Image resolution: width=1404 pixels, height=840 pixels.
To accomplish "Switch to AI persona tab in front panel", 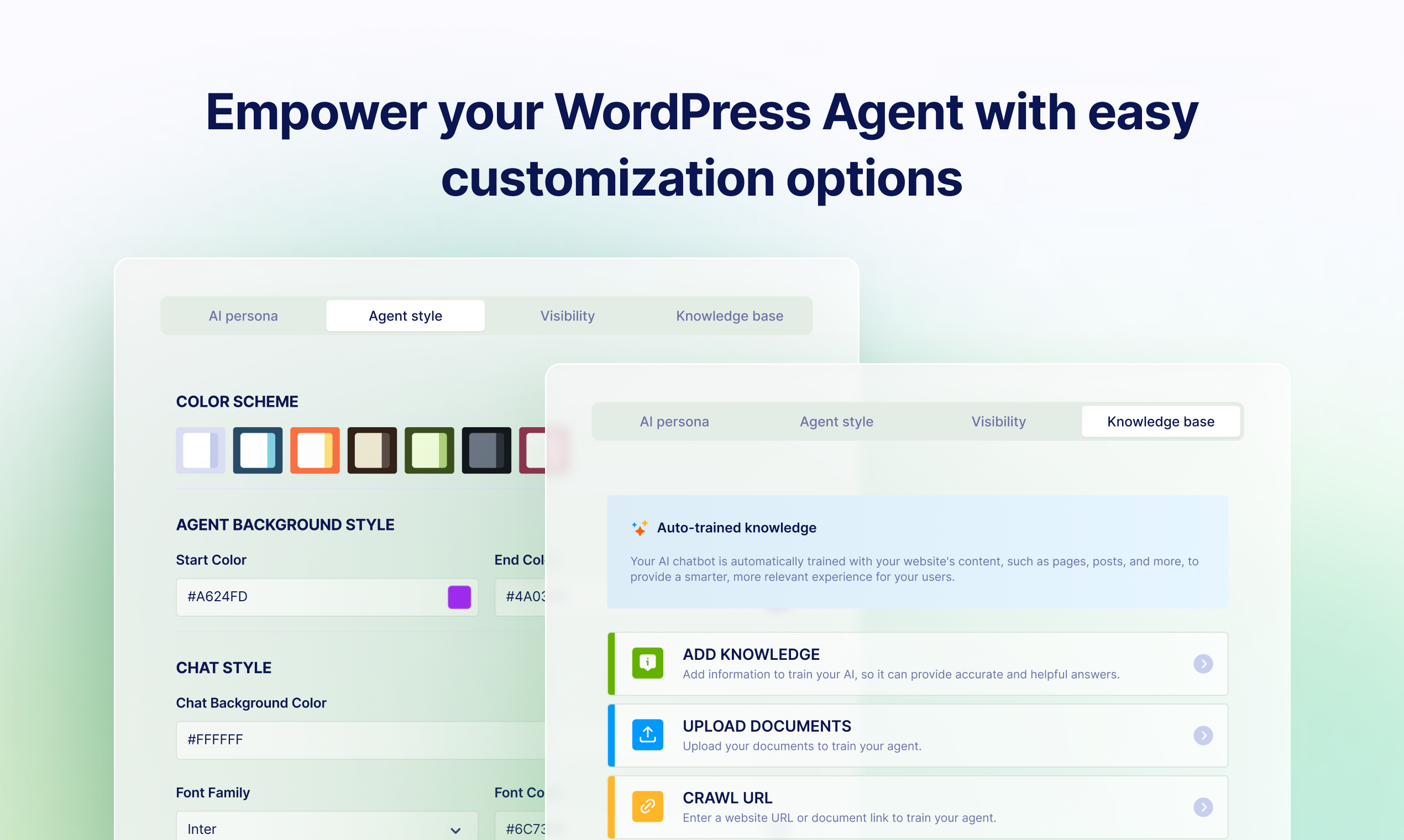I will [x=674, y=422].
